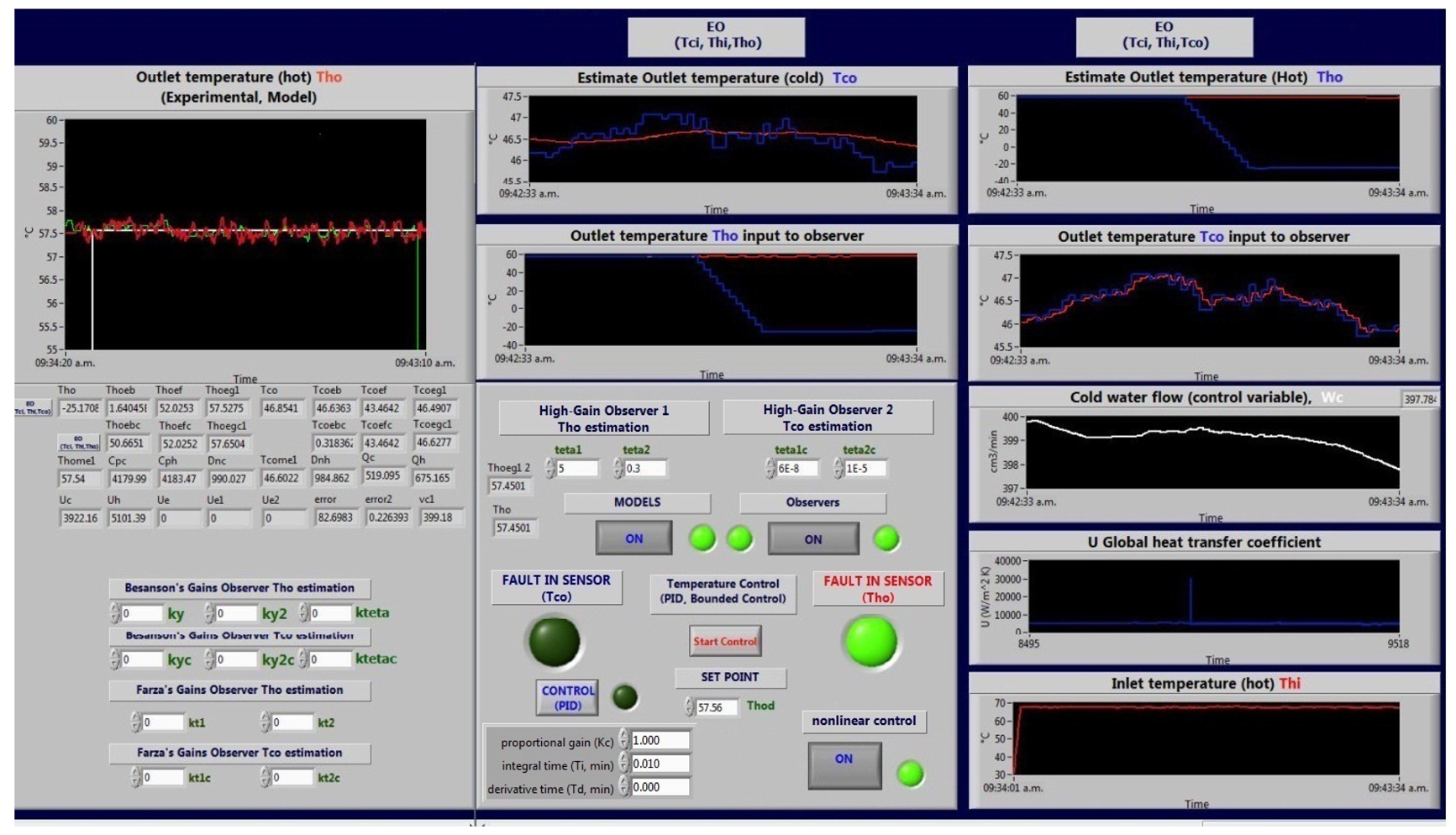Image resolution: width=1456 pixels, height=835 pixels.
Task: Click the teta1 stepper arrows
Action: tap(550, 469)
